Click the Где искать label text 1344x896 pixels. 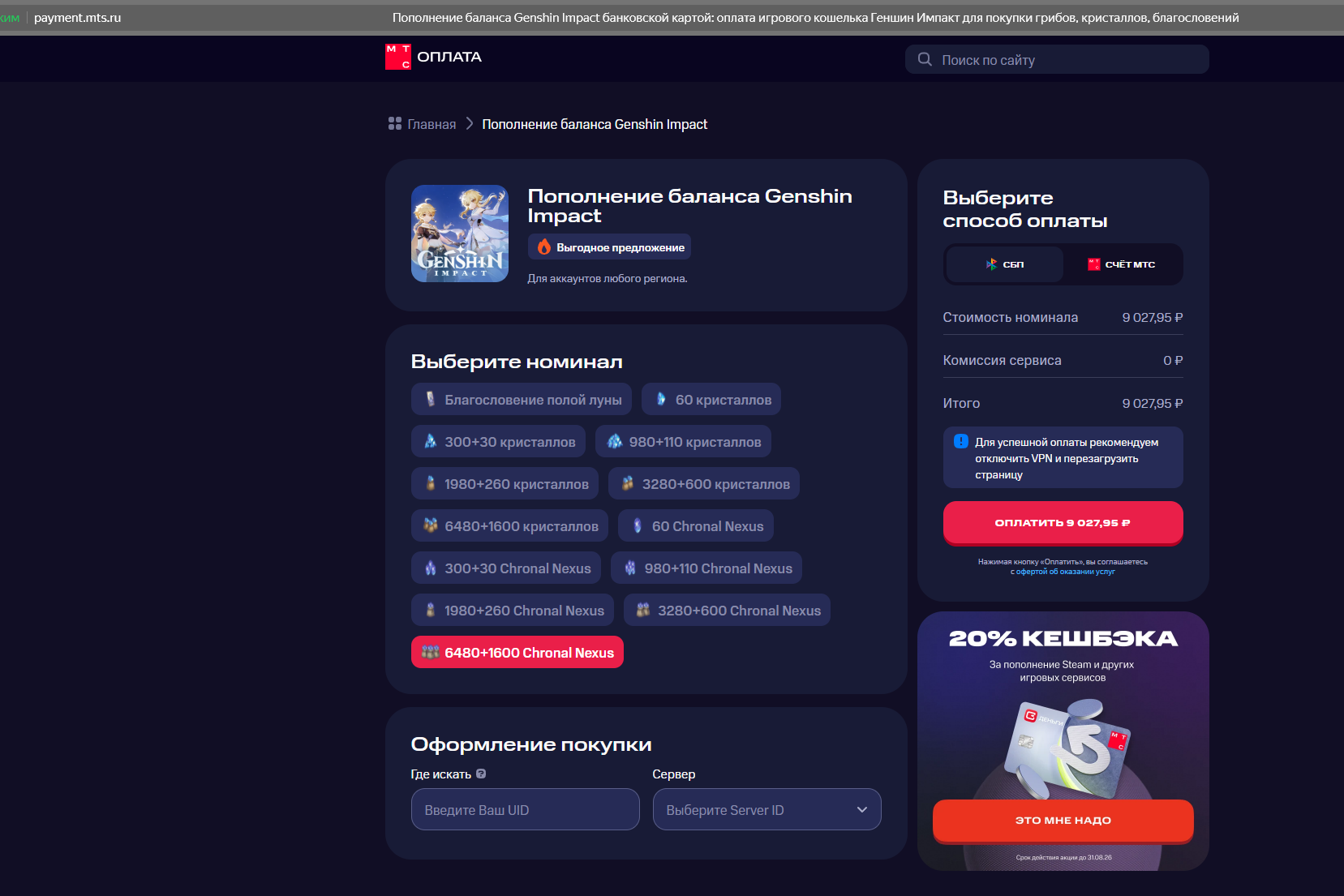[441, 774]
